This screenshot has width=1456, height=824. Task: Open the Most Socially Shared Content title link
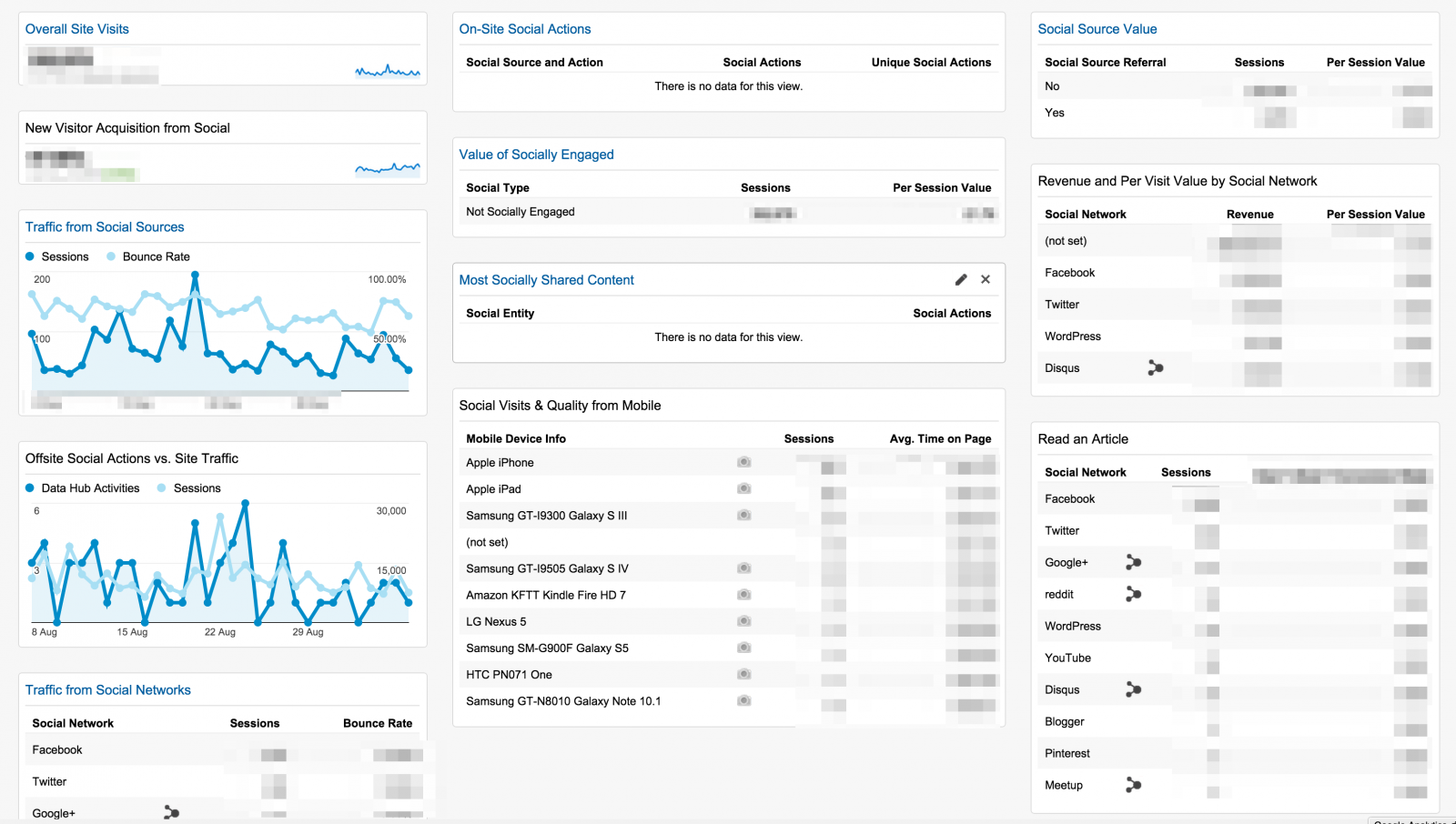(x=547, y=280)
